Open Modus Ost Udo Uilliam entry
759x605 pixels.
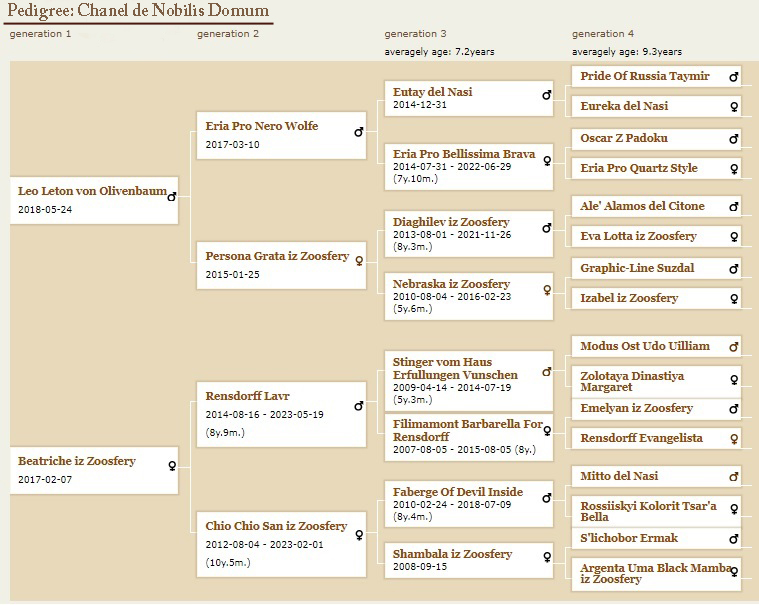pos(645,346)
